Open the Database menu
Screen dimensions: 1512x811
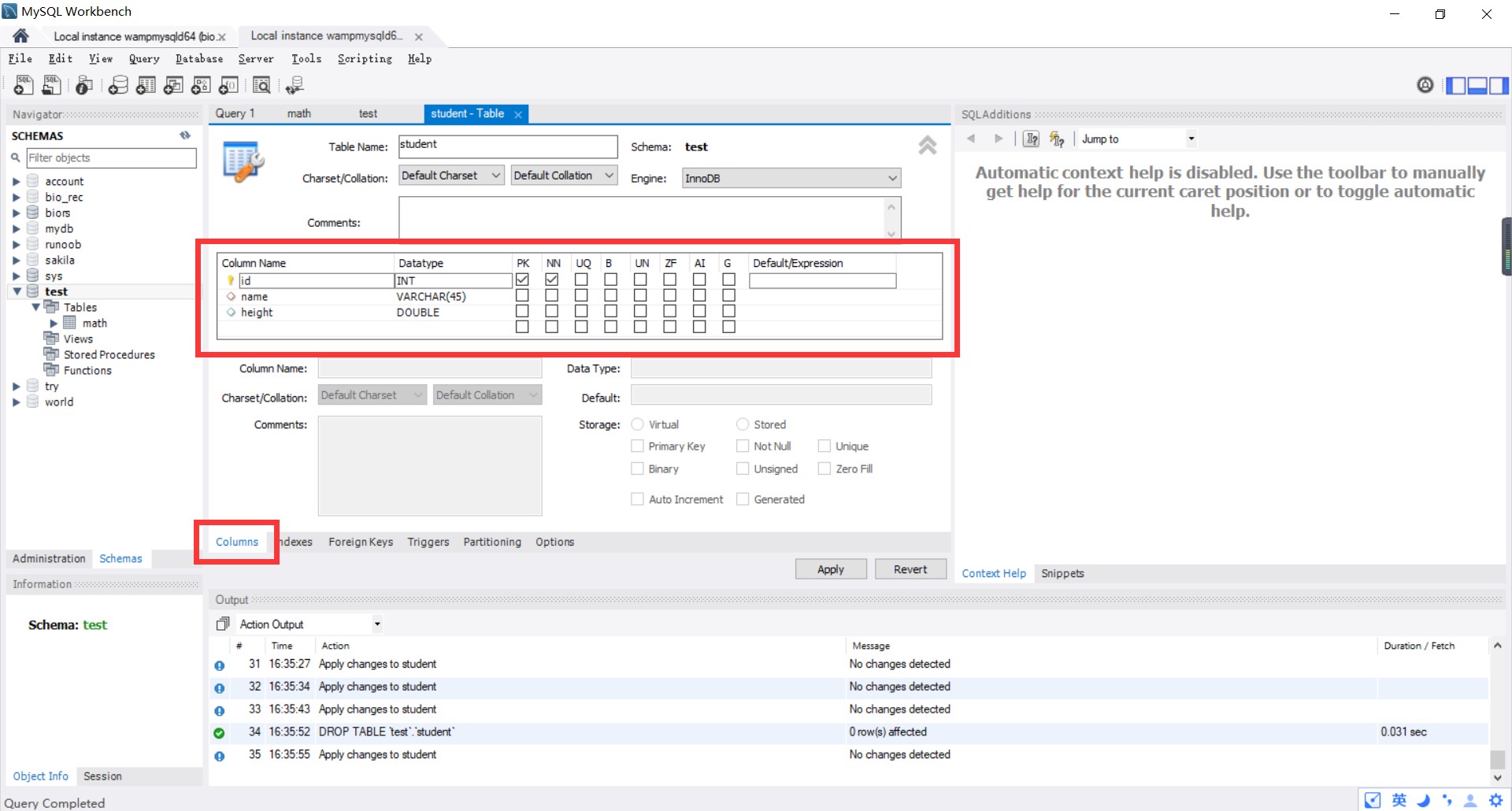(x=199, y=59)
